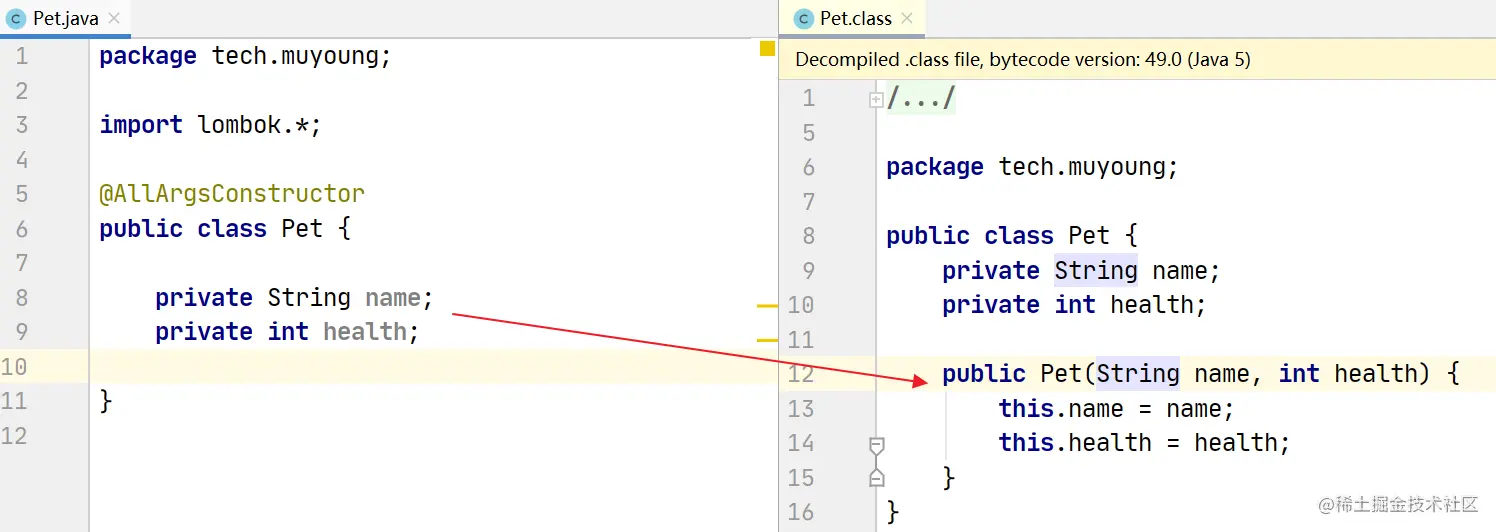Click the decompiled class file notification banner

(x=1137, y=60)
